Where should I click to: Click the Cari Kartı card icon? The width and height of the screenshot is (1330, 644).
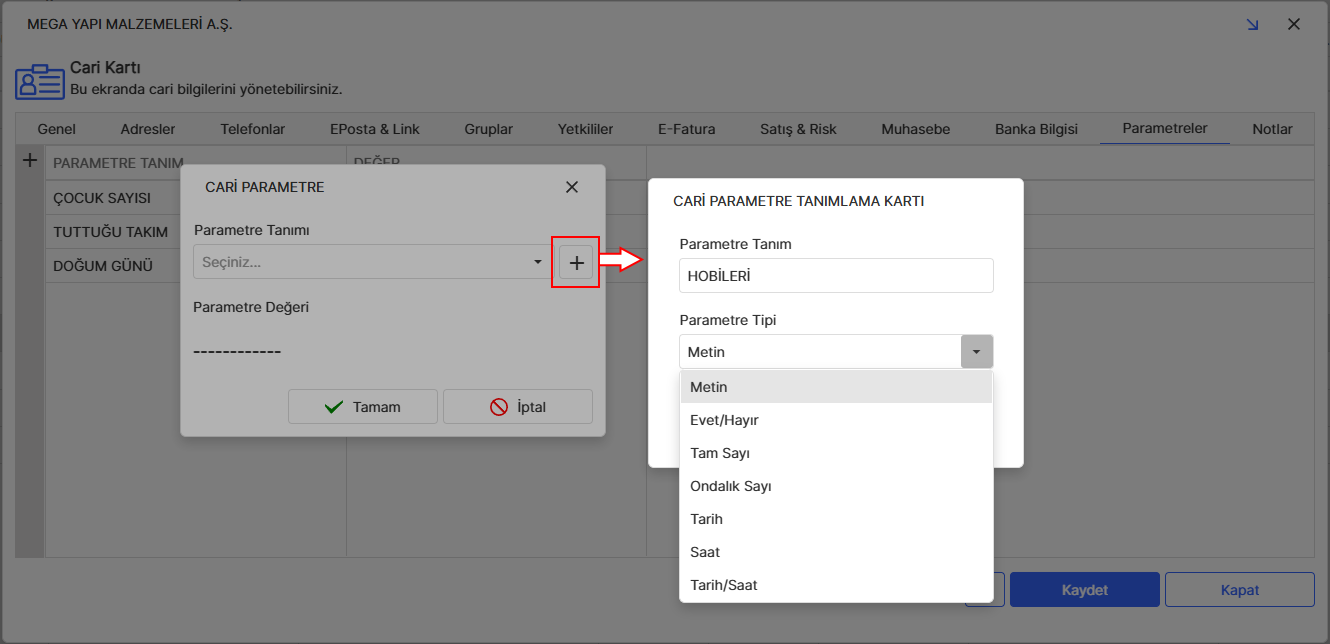pos(39,81)
